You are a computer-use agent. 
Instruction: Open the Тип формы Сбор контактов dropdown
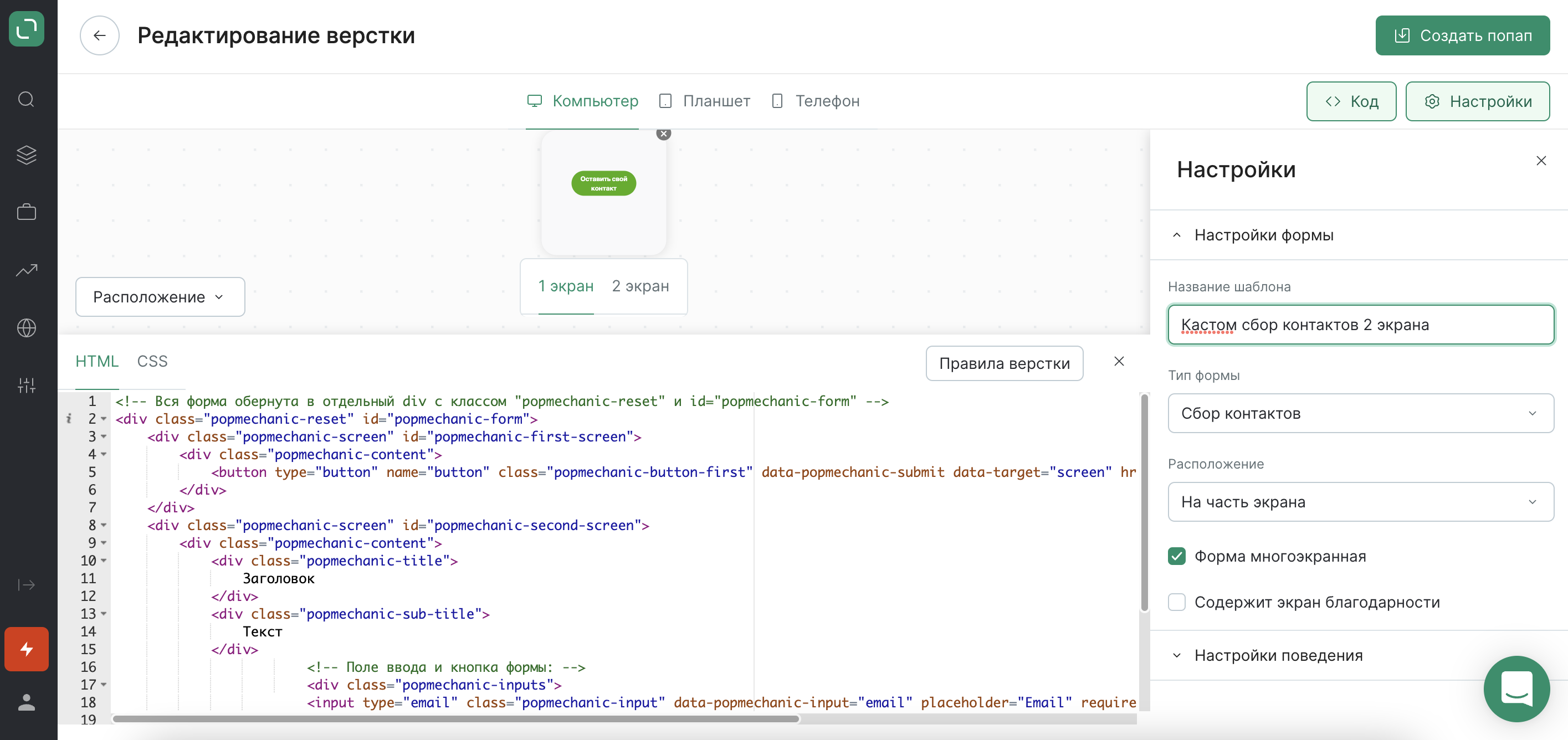point(1360,413)
